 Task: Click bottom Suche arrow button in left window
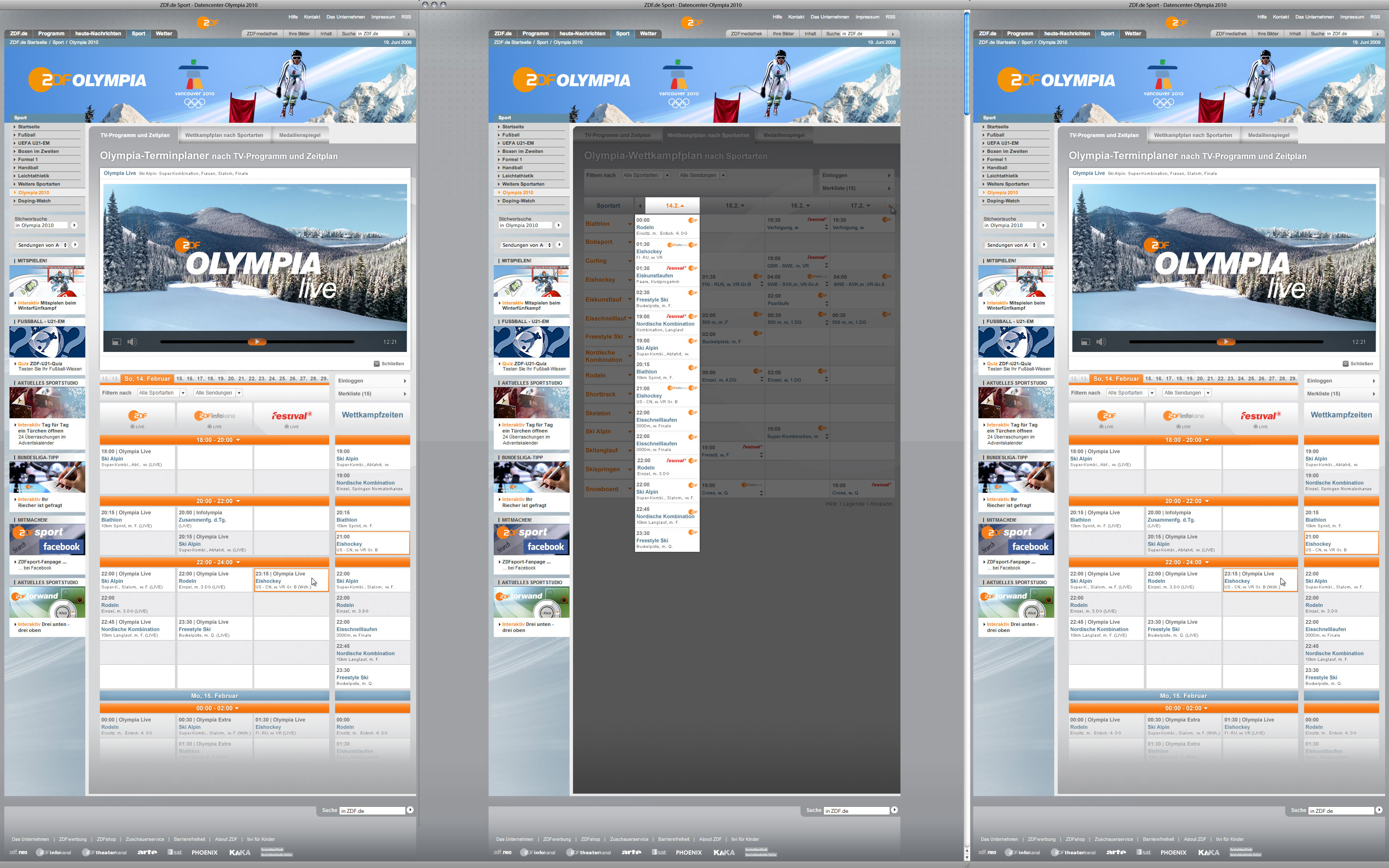coord(410,810)
